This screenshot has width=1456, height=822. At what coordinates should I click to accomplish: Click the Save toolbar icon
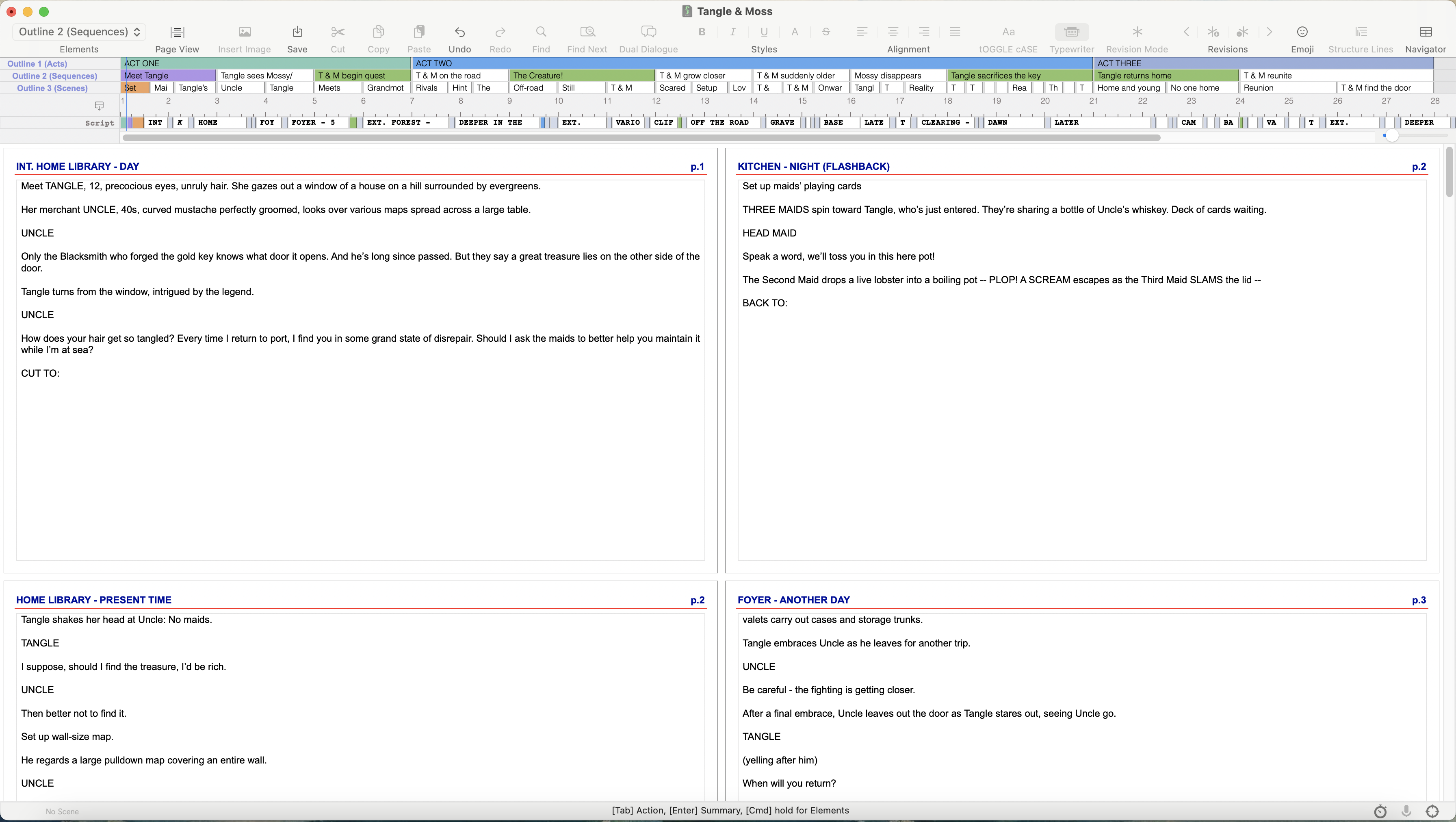click(297, 32)
